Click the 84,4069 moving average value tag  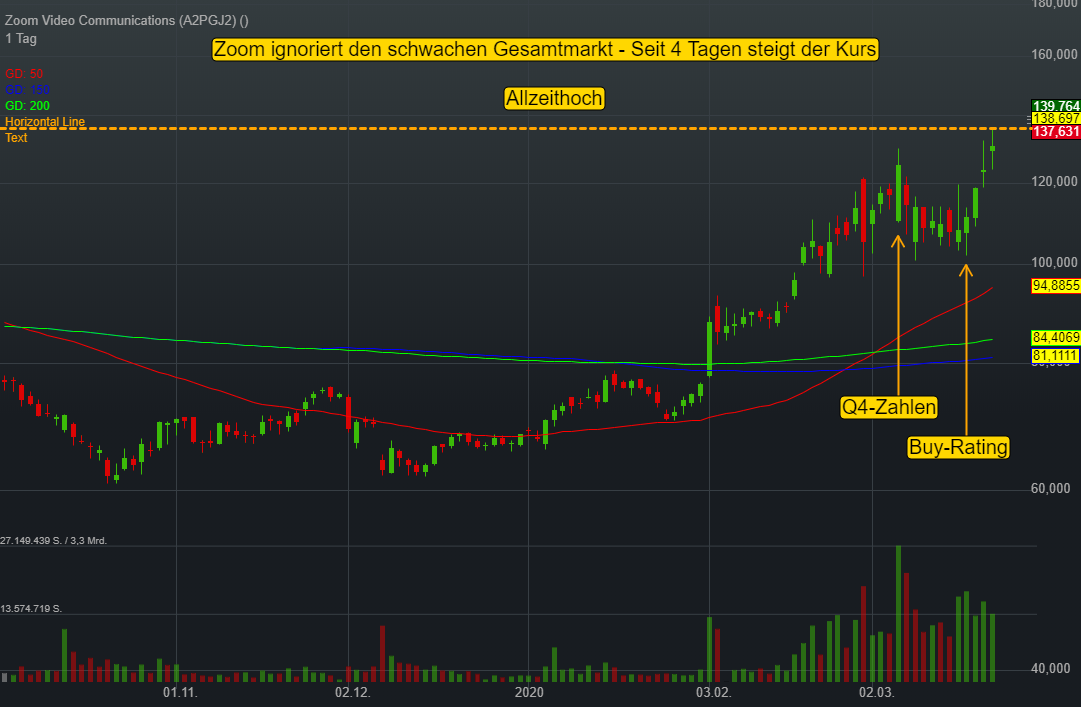pos(1055,337)
